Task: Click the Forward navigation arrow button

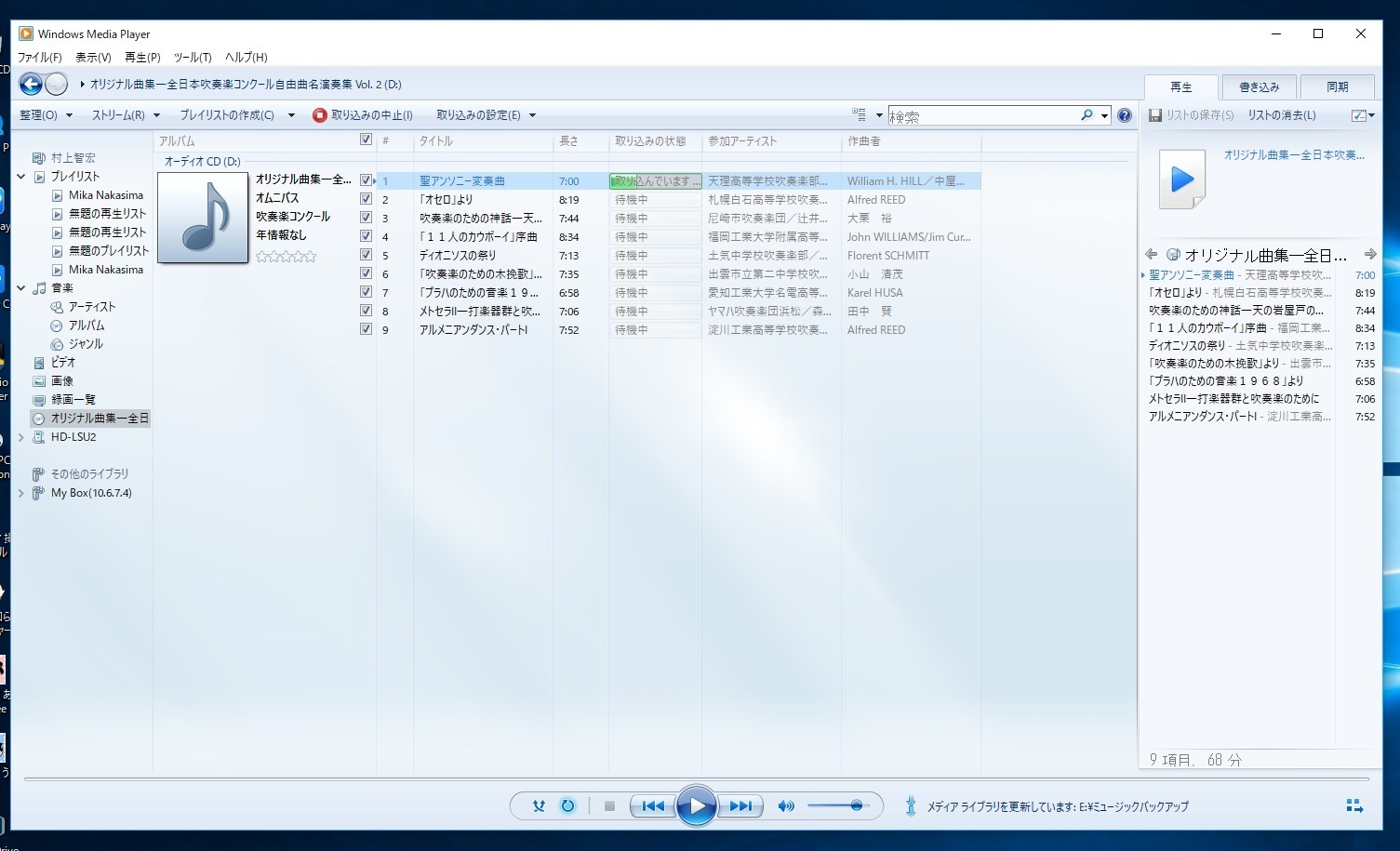Action: click(56, 85)
